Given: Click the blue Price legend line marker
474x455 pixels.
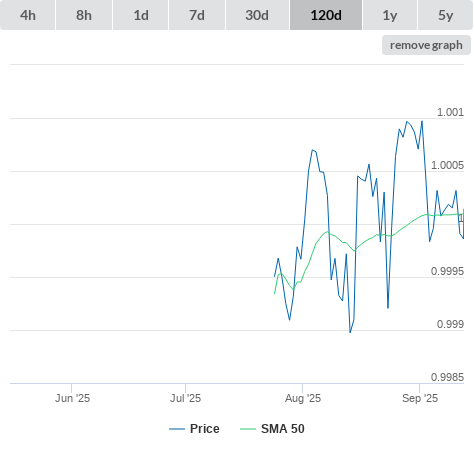Looking at the screenshot, I should pyautogui.click(x=177, y=429).
